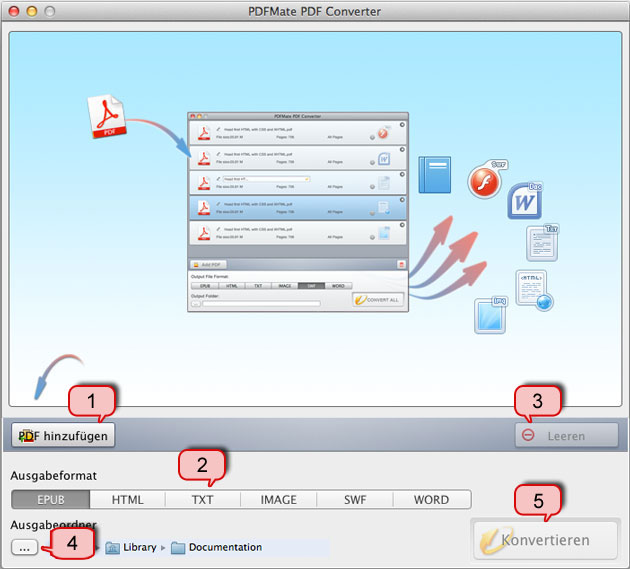Click the red minus icon on Leeren
Image resolution: width=630 pixels, height=569 pixels.
click(528, 435)
